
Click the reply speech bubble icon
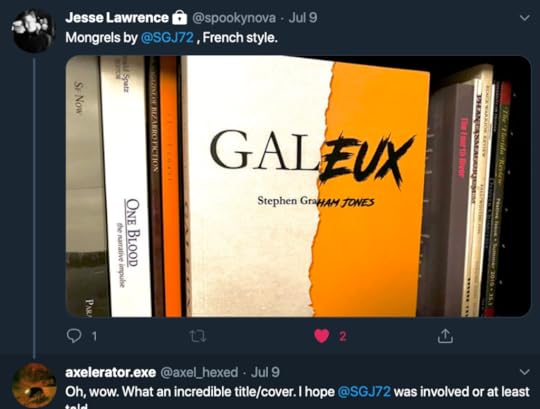point(73,336)
